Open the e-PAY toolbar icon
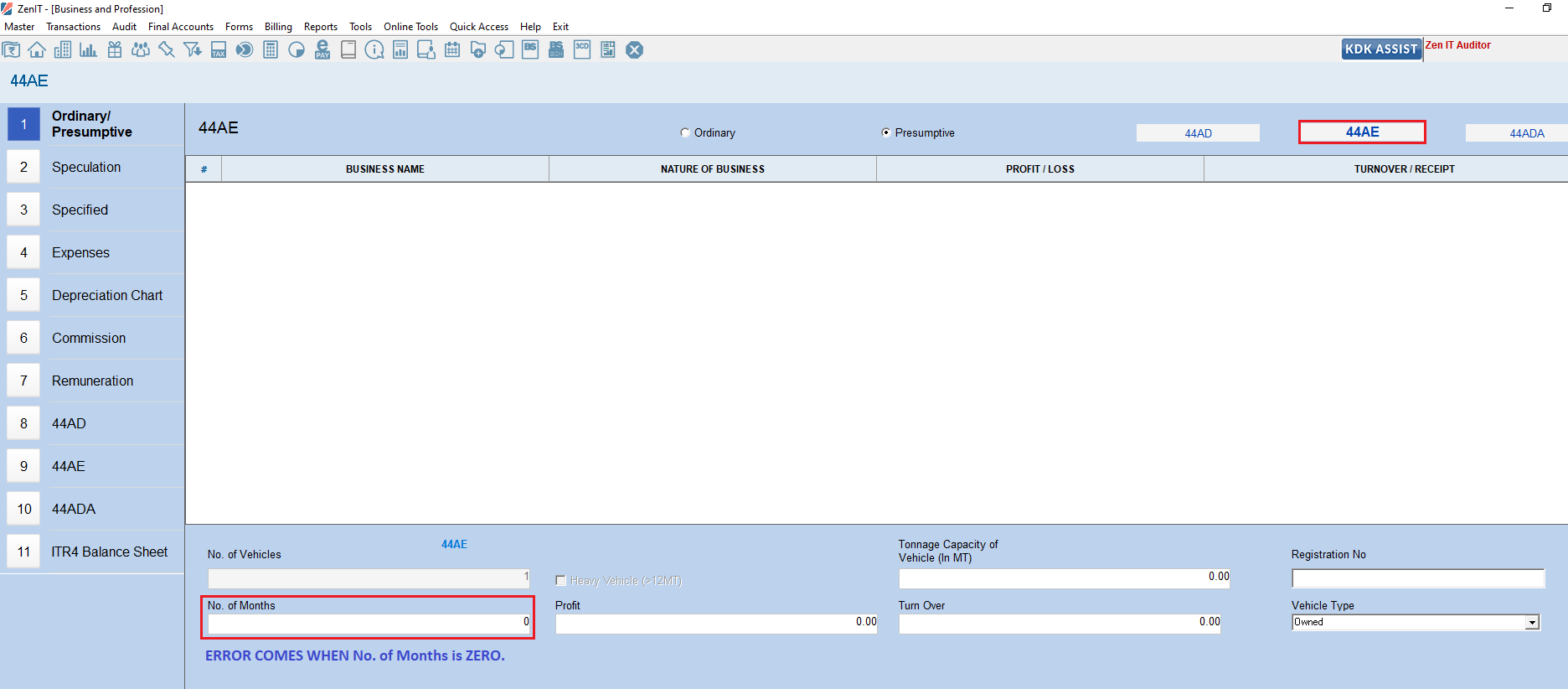The width and height of the screenshot is (1568, 689). tap(322, 50)
